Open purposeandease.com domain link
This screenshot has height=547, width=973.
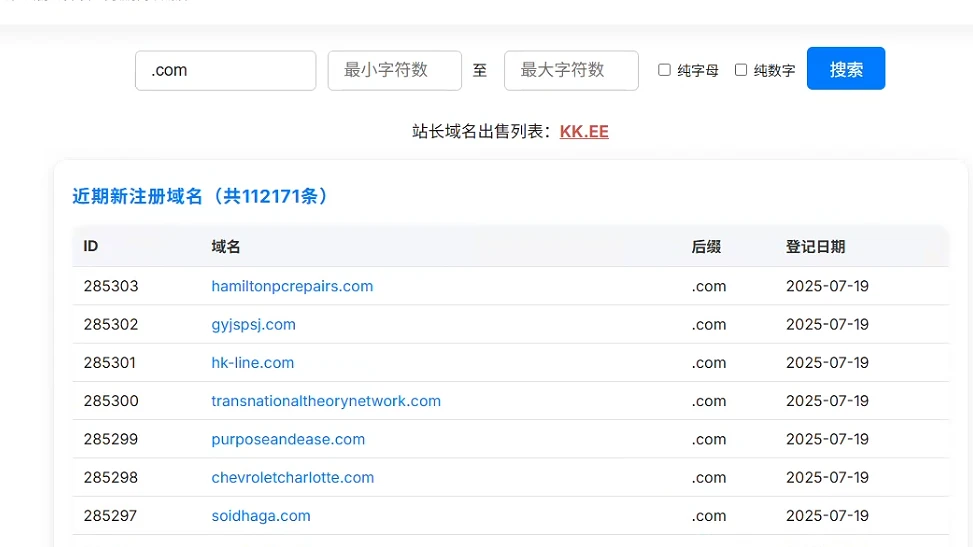(x=288, y=439)
